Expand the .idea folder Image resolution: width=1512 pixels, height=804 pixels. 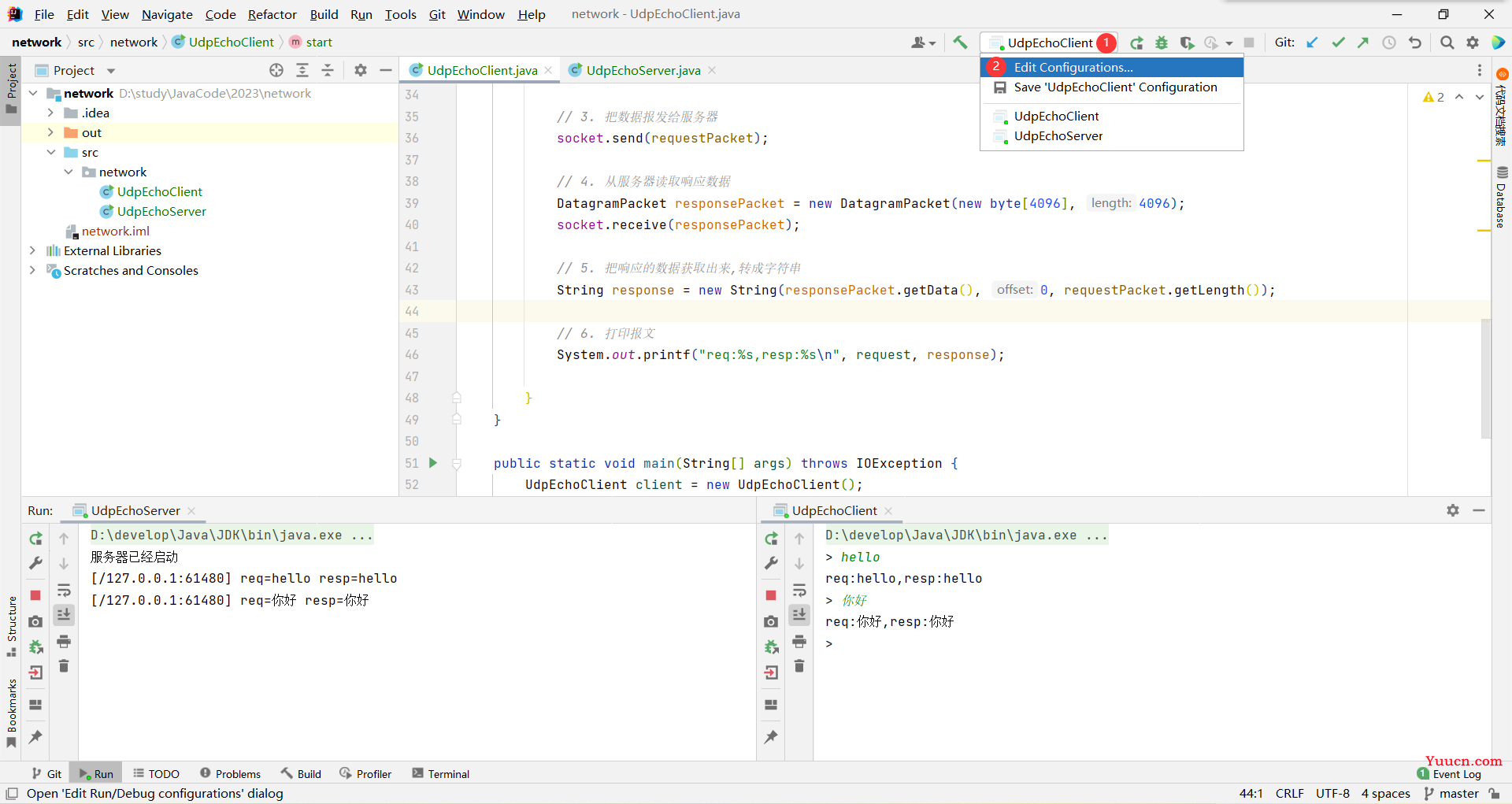click(50, 113)
